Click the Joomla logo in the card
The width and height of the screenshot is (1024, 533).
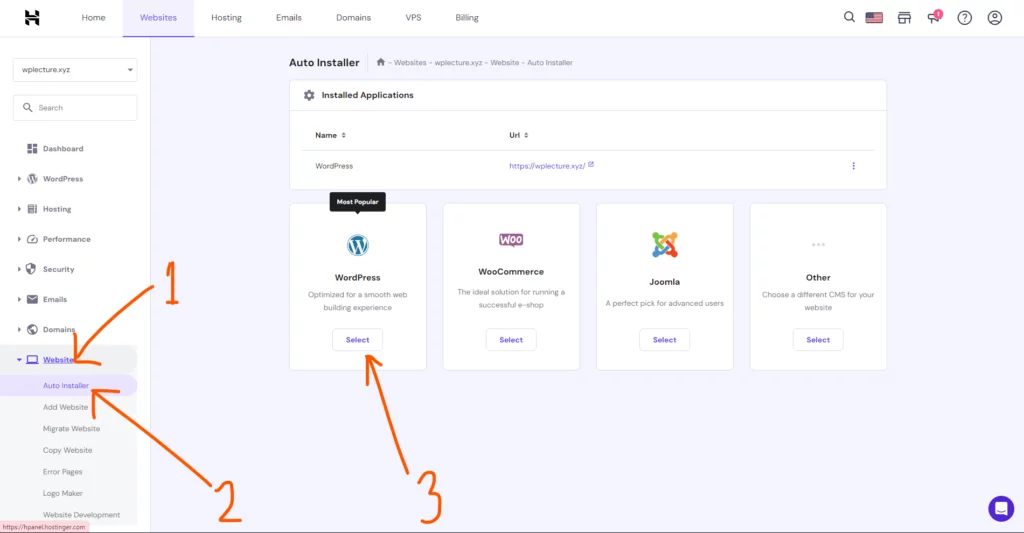point(664,245)
